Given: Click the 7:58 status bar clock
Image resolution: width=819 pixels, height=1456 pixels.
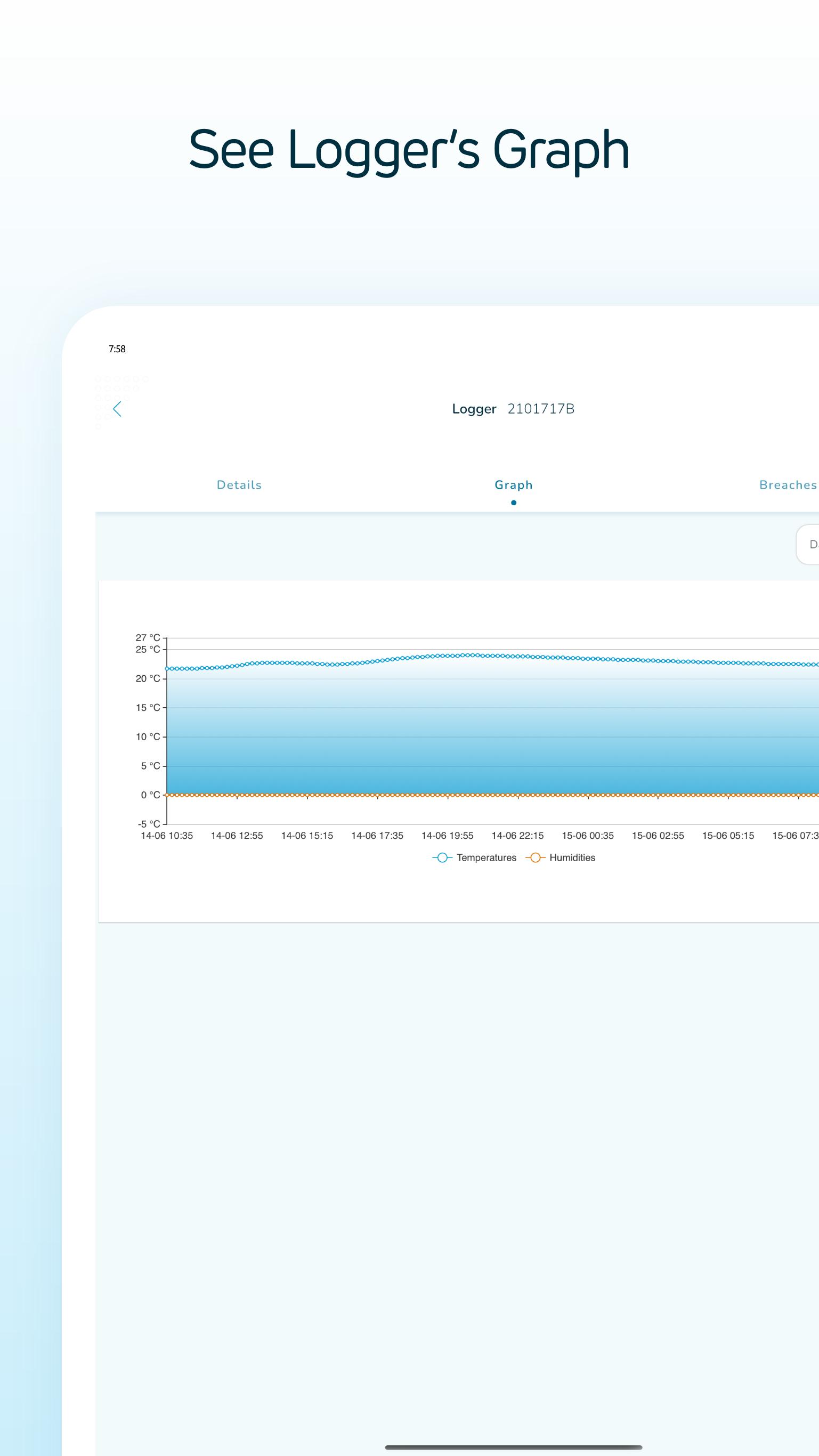Looking at the screenshot, I should pyautogui.click(x=117, y=349).
